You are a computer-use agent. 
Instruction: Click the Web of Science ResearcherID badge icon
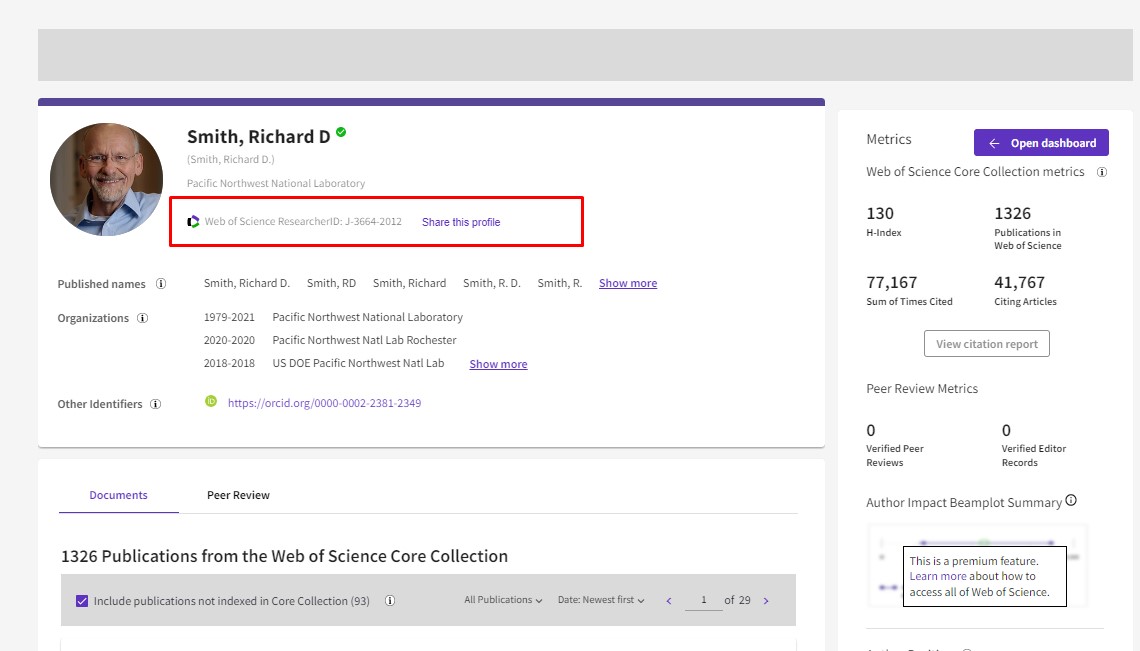tap(193, 221)
